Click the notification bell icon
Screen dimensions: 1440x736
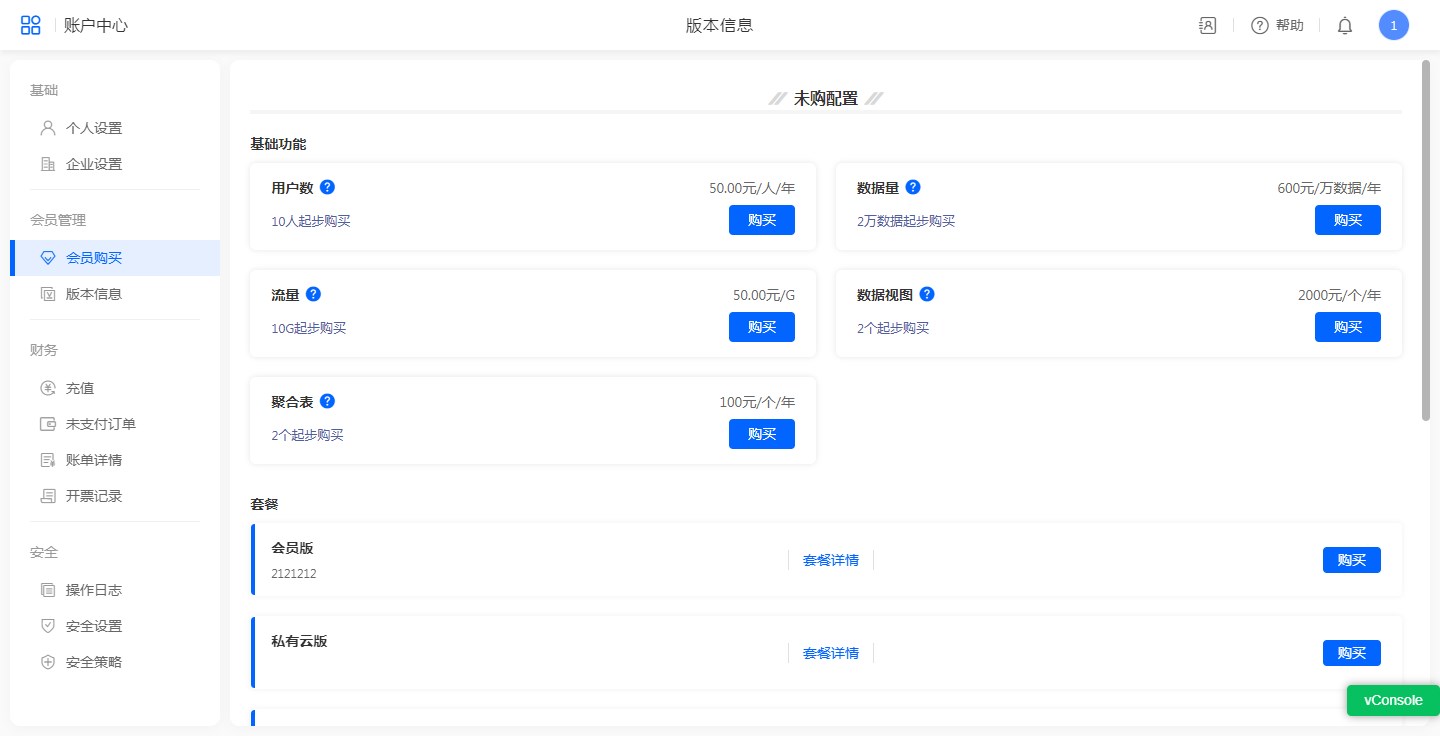click(x=1345, y=26)
